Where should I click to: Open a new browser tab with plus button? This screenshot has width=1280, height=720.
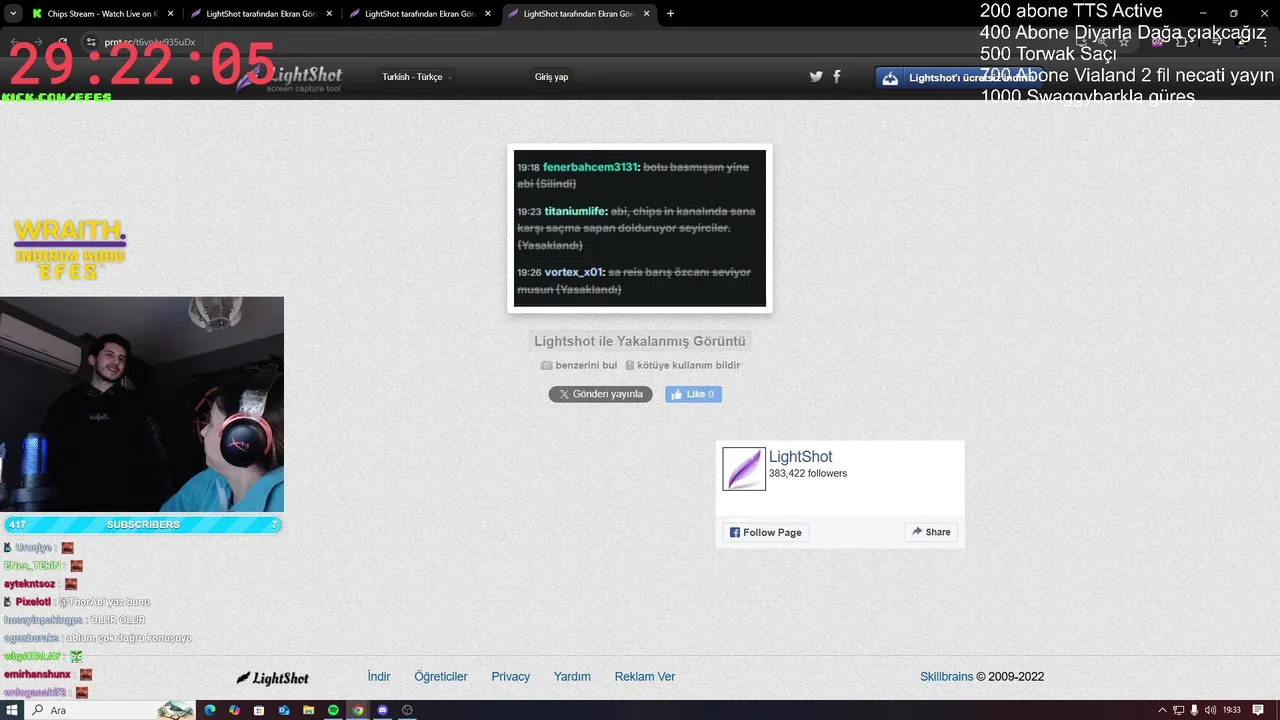click(670, 14)
